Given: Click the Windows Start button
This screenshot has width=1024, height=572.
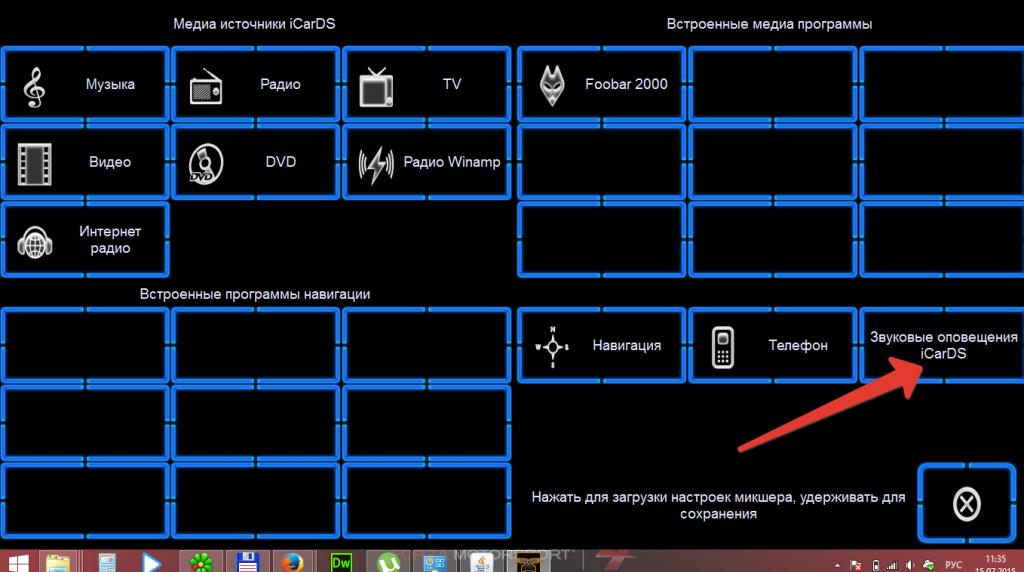Looking at the screenshot, I should (19, 561).
